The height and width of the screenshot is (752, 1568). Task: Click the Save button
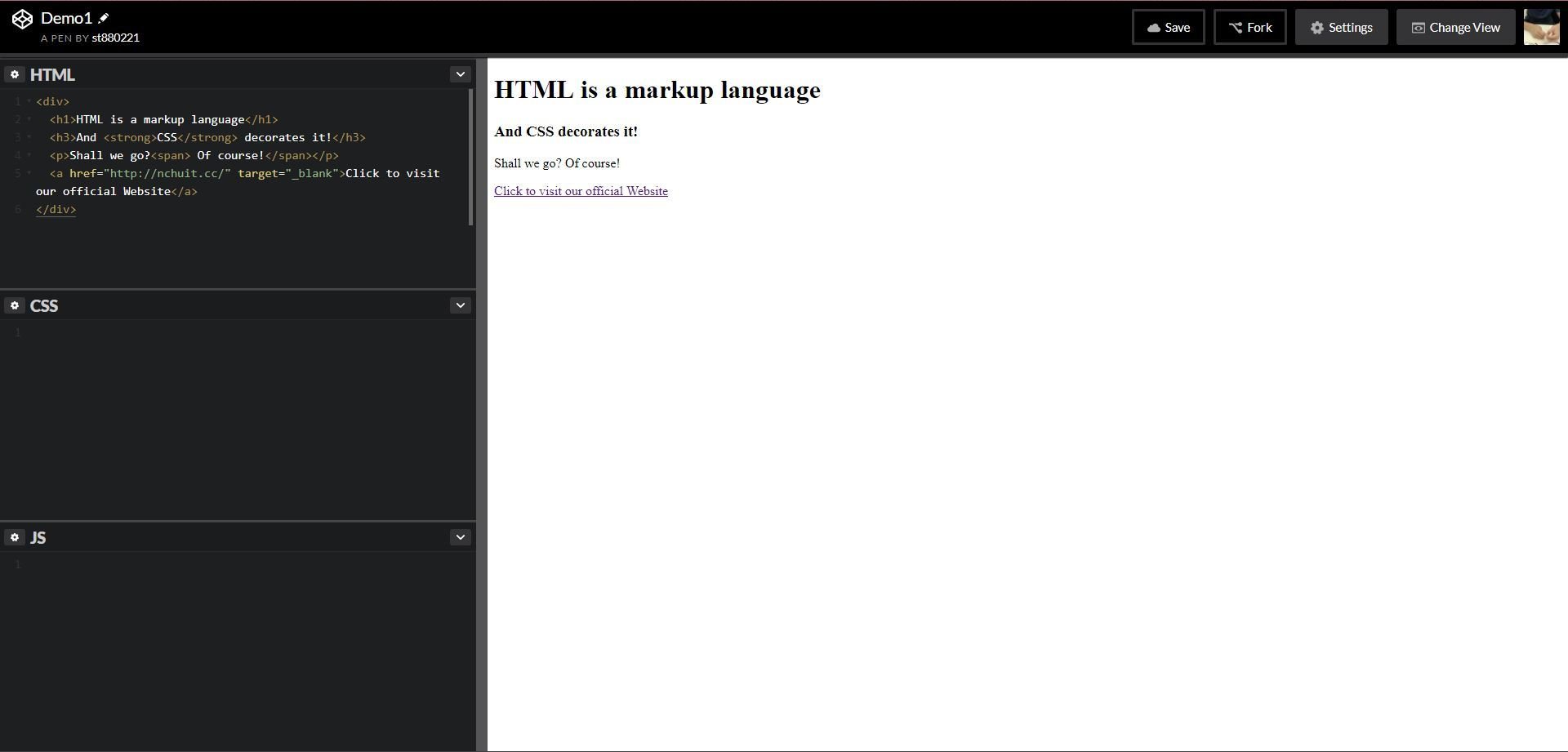pos(1168,27)
